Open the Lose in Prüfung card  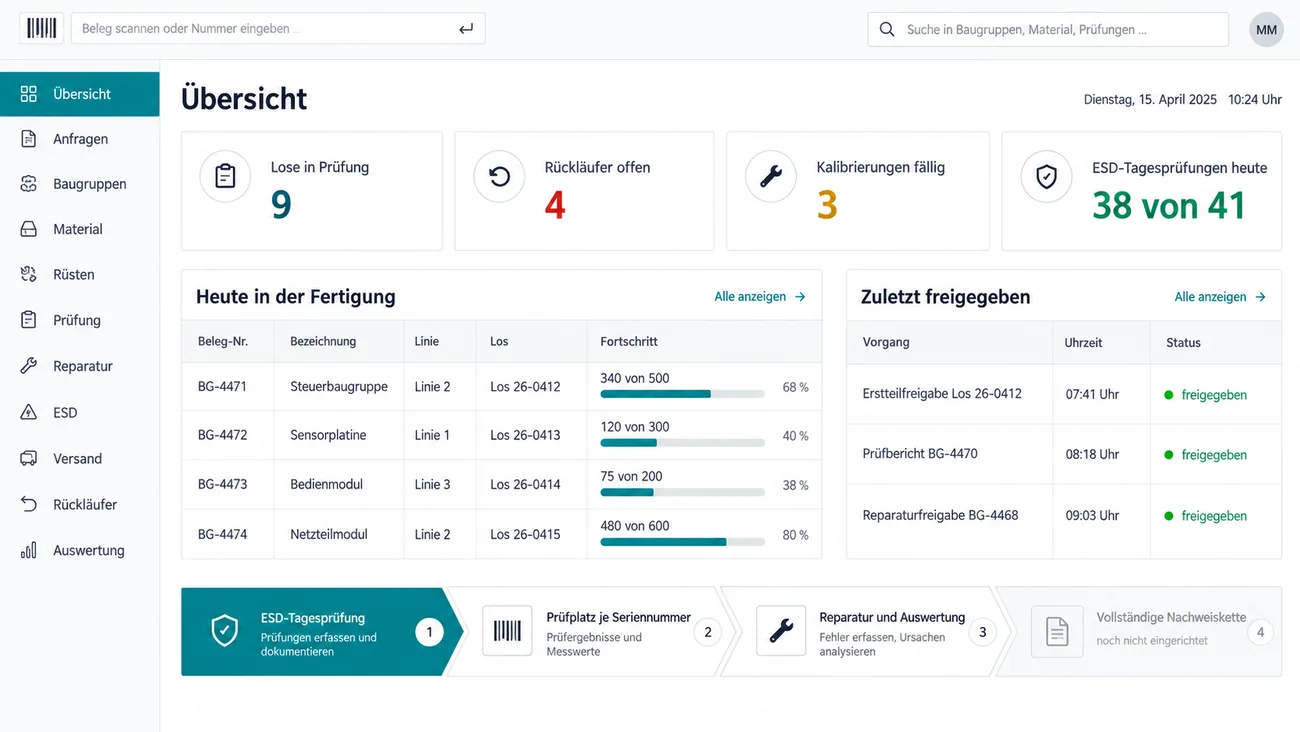312,191
